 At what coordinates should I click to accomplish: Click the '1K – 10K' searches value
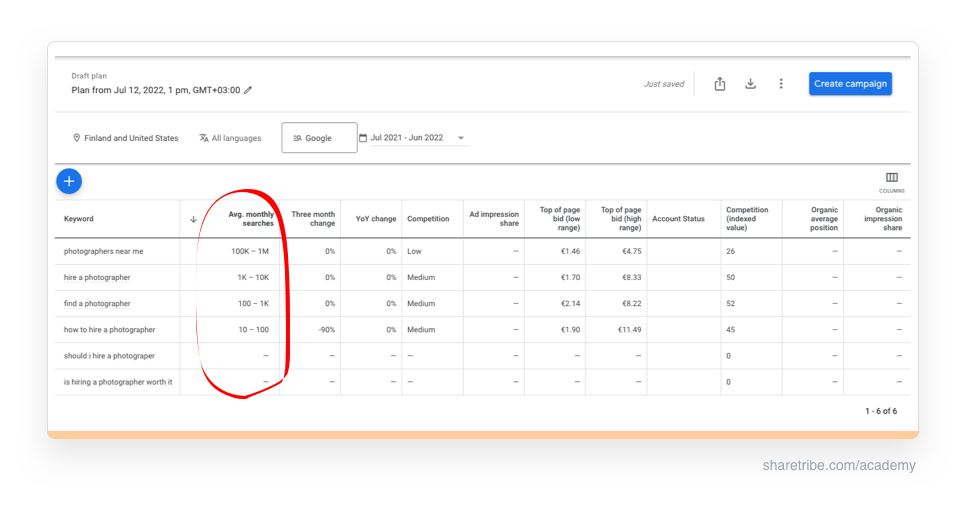[x=253, y=277]
